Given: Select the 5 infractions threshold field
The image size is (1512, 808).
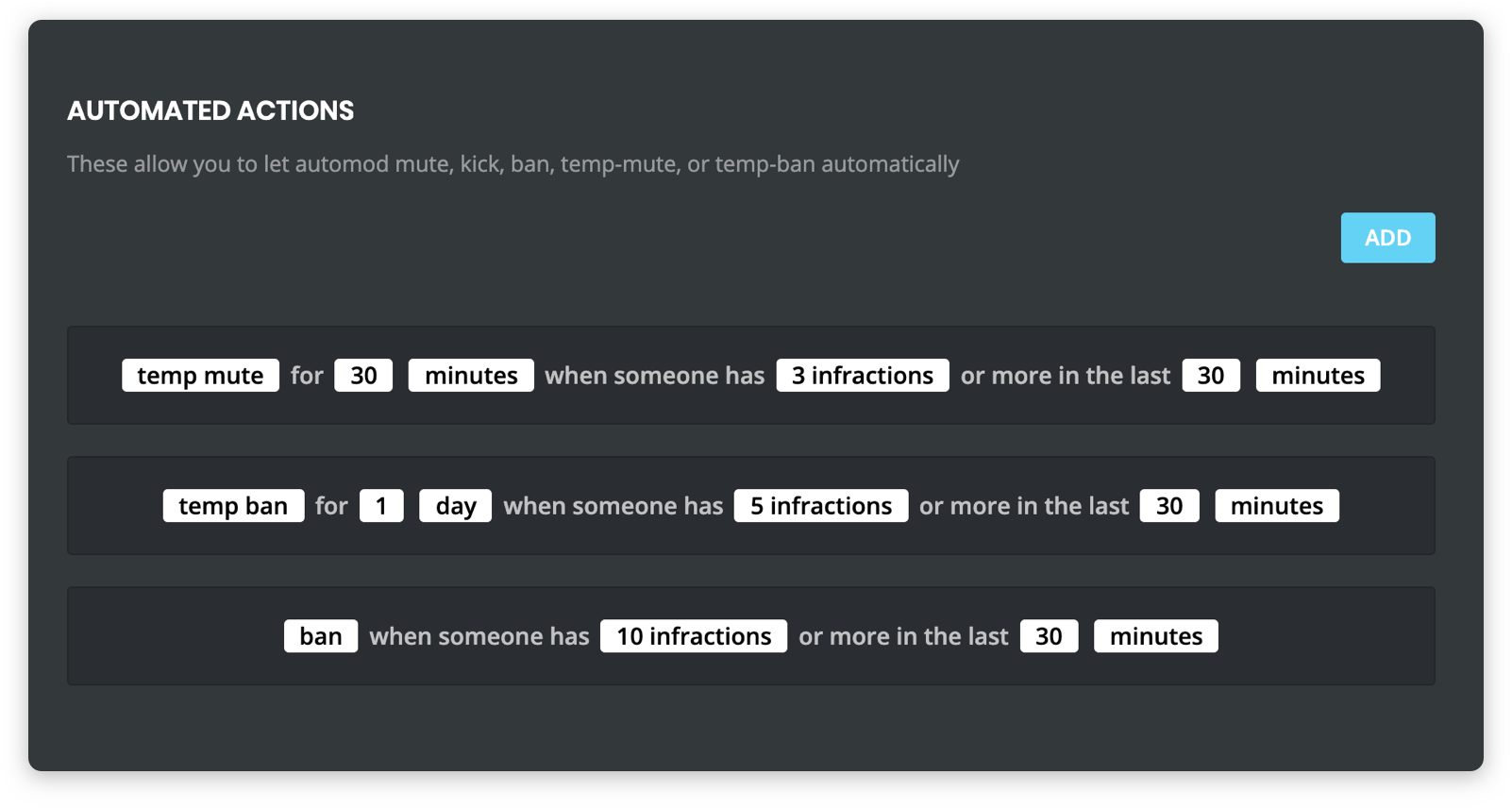Looking at the screenshot, I should coord(820,506).
